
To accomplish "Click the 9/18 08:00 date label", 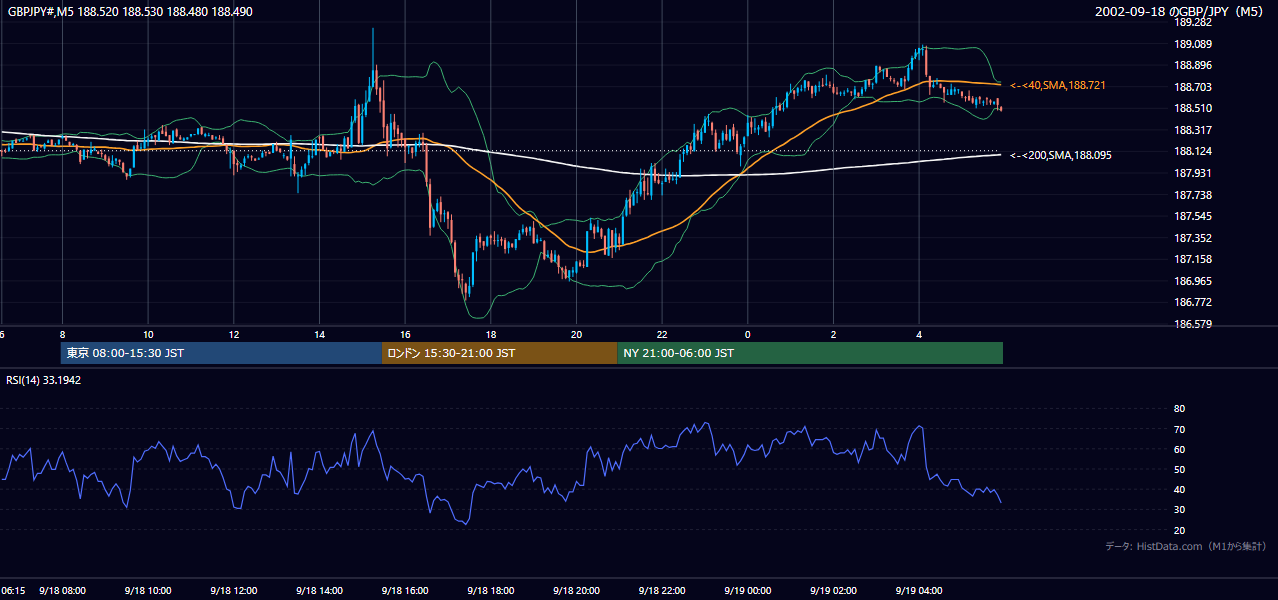I will point(62,591).
